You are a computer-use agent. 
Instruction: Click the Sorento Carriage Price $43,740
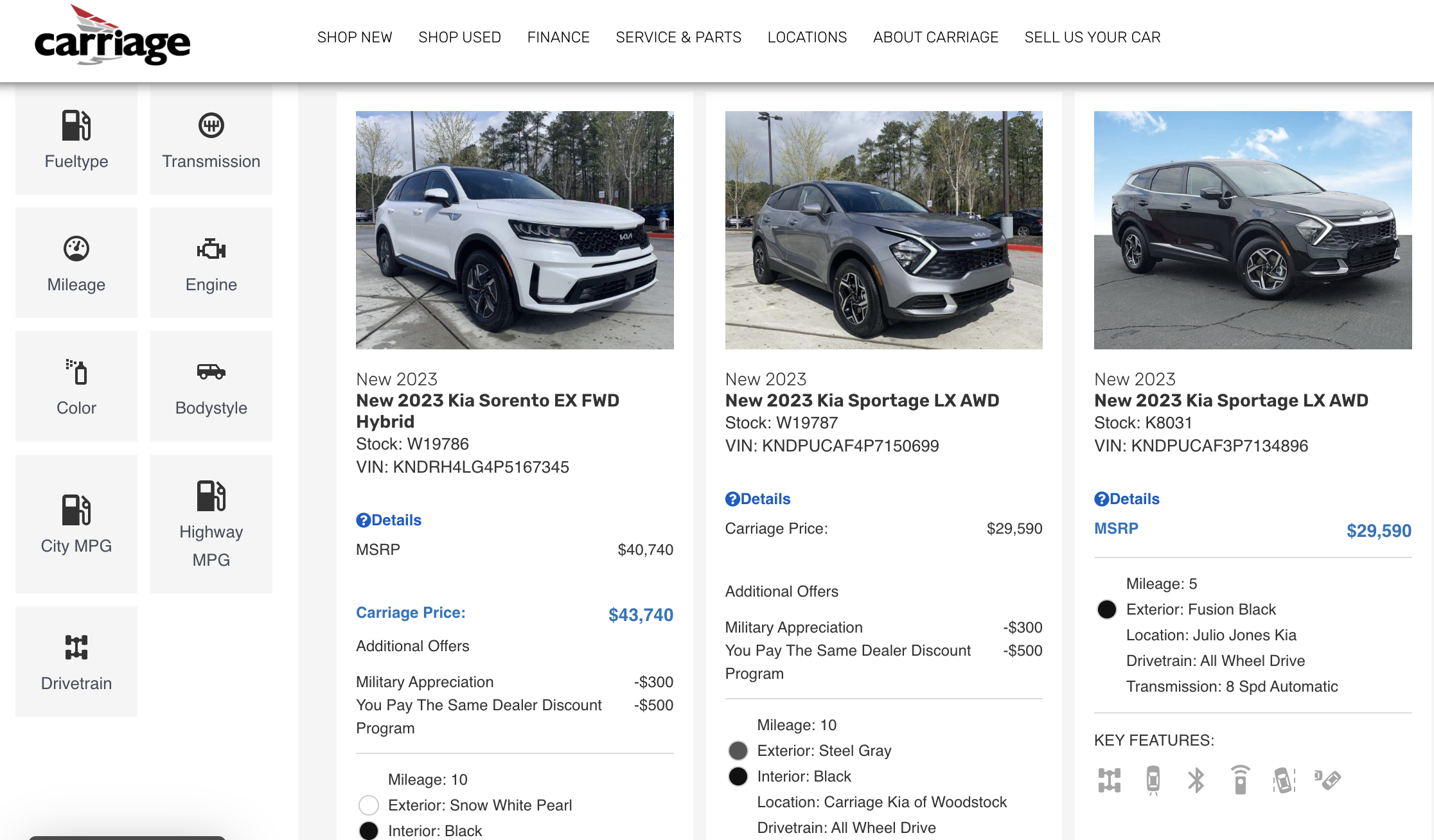pyautogui.click(x=641, y=615)
